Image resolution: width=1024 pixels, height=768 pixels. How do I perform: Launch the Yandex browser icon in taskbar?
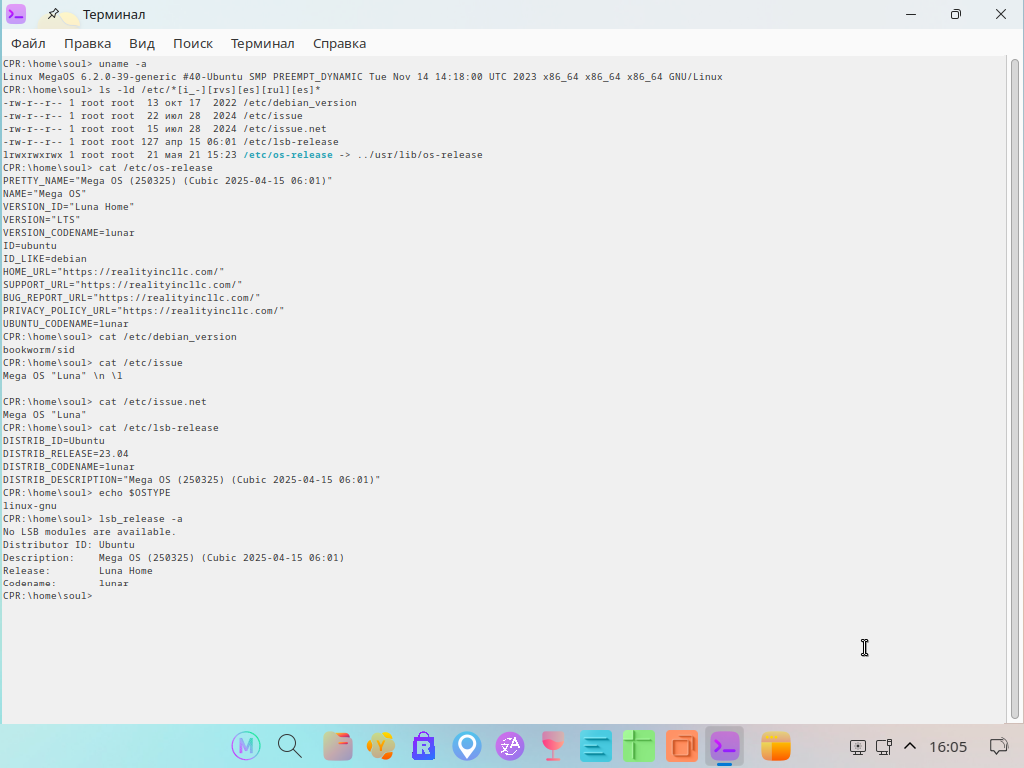381,746
